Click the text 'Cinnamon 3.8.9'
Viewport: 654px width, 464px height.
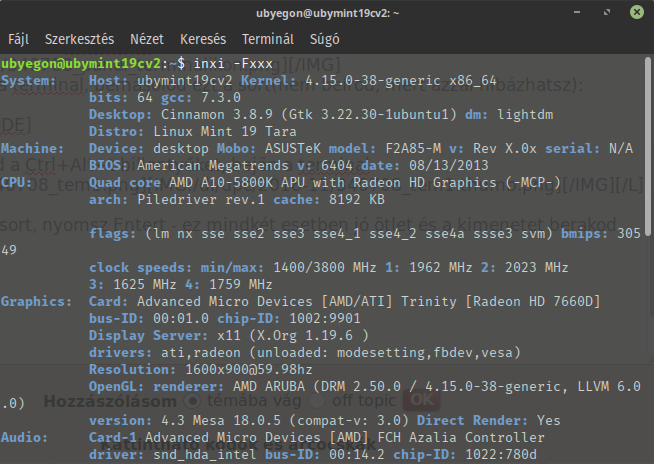217,114
